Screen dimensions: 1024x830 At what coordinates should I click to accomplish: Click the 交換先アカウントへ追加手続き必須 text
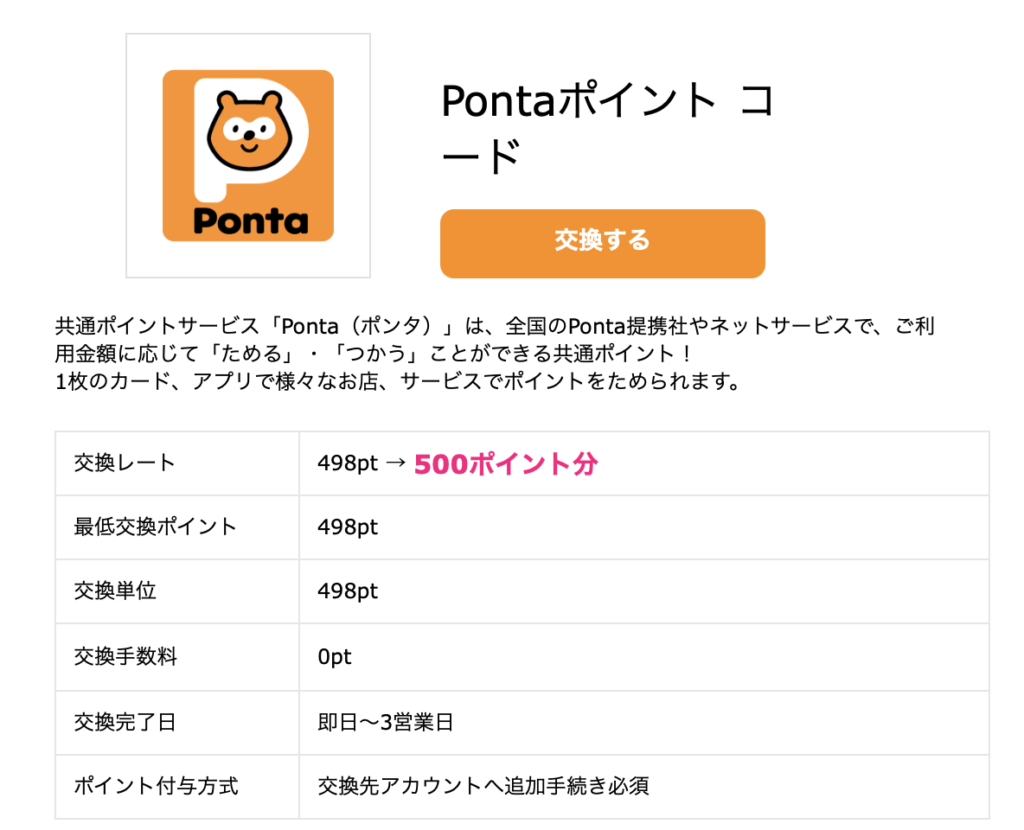(483, 786)
